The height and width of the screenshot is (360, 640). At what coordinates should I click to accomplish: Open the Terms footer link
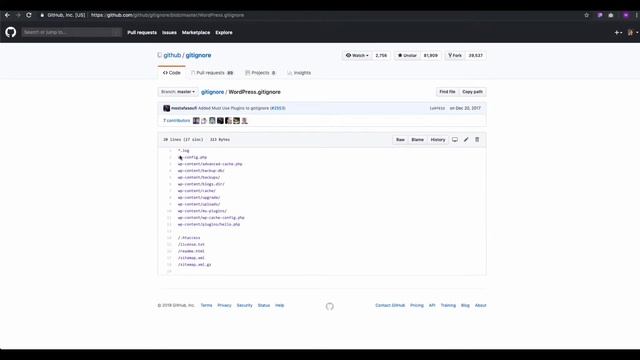pos(206,305)
